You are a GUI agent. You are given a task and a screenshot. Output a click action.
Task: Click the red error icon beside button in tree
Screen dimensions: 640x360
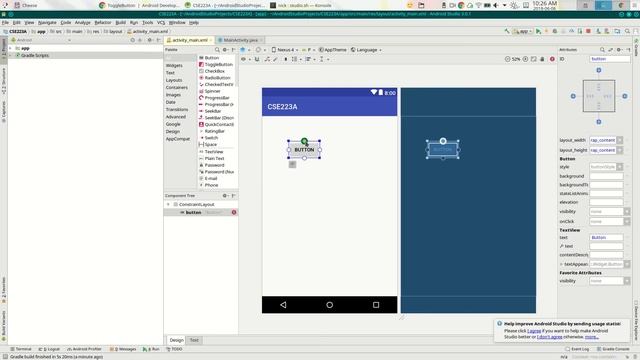tap(234, 212)
